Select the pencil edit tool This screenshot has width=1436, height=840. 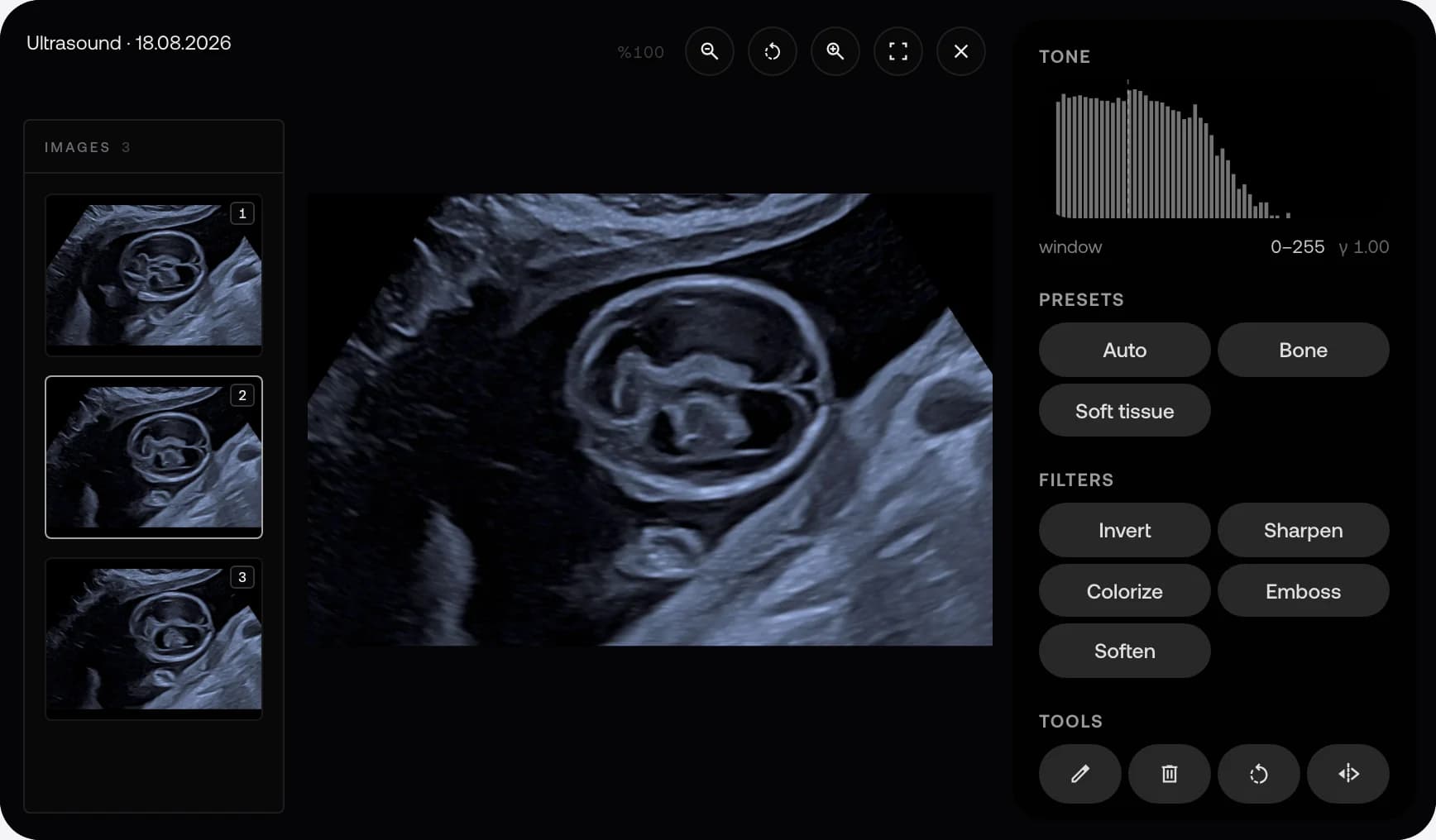[x=1080, y=774]
